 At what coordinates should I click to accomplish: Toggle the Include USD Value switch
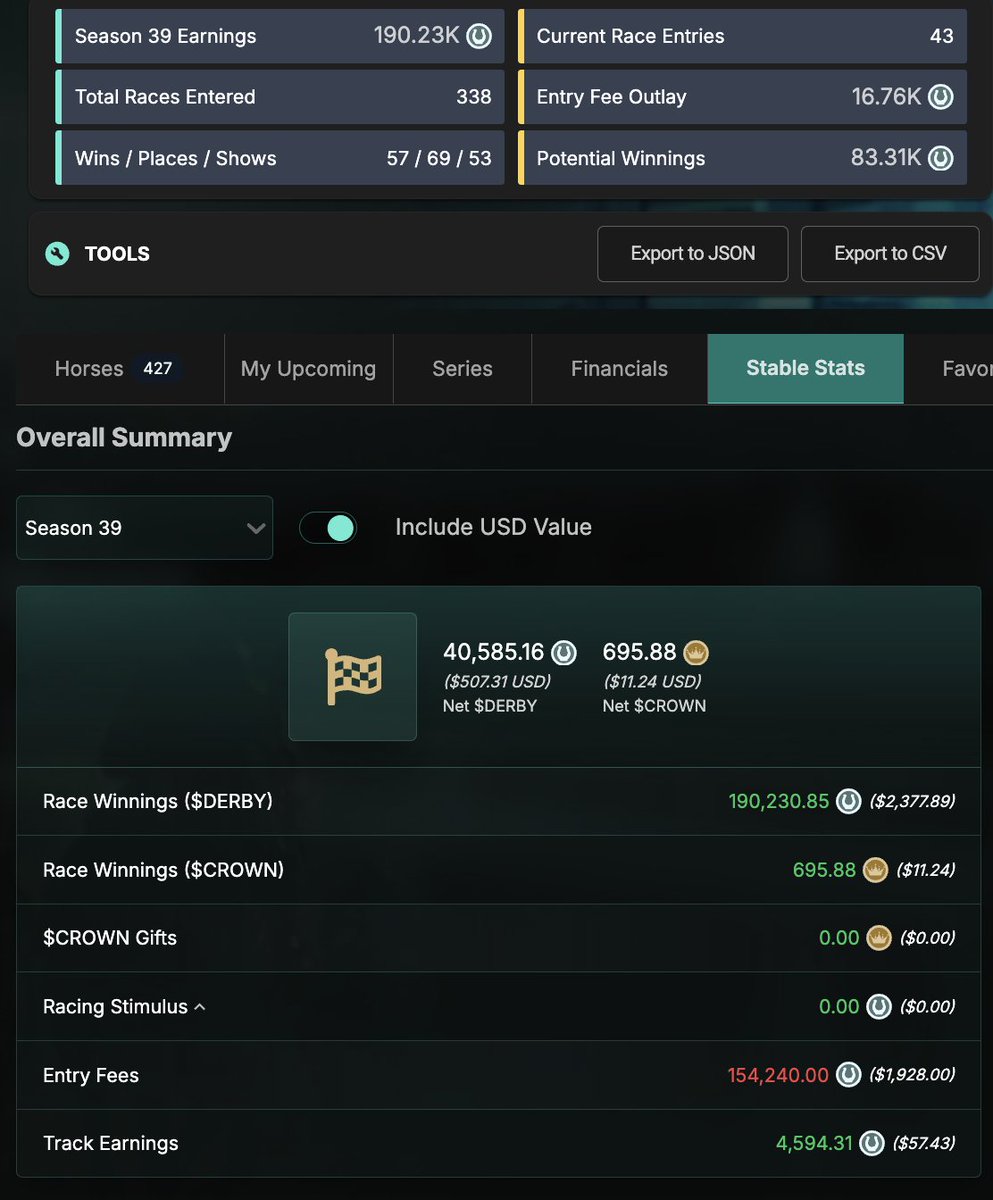coord(328,528)
